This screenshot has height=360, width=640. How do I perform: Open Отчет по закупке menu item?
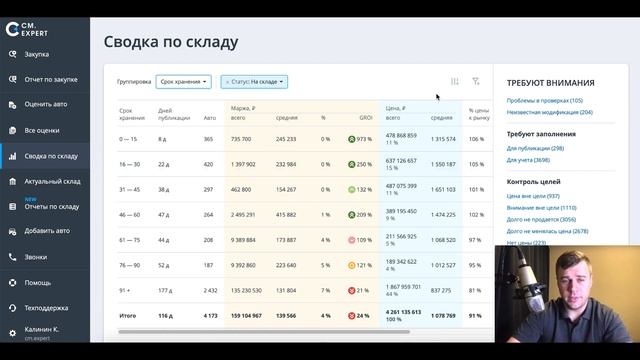coord(51,79)
